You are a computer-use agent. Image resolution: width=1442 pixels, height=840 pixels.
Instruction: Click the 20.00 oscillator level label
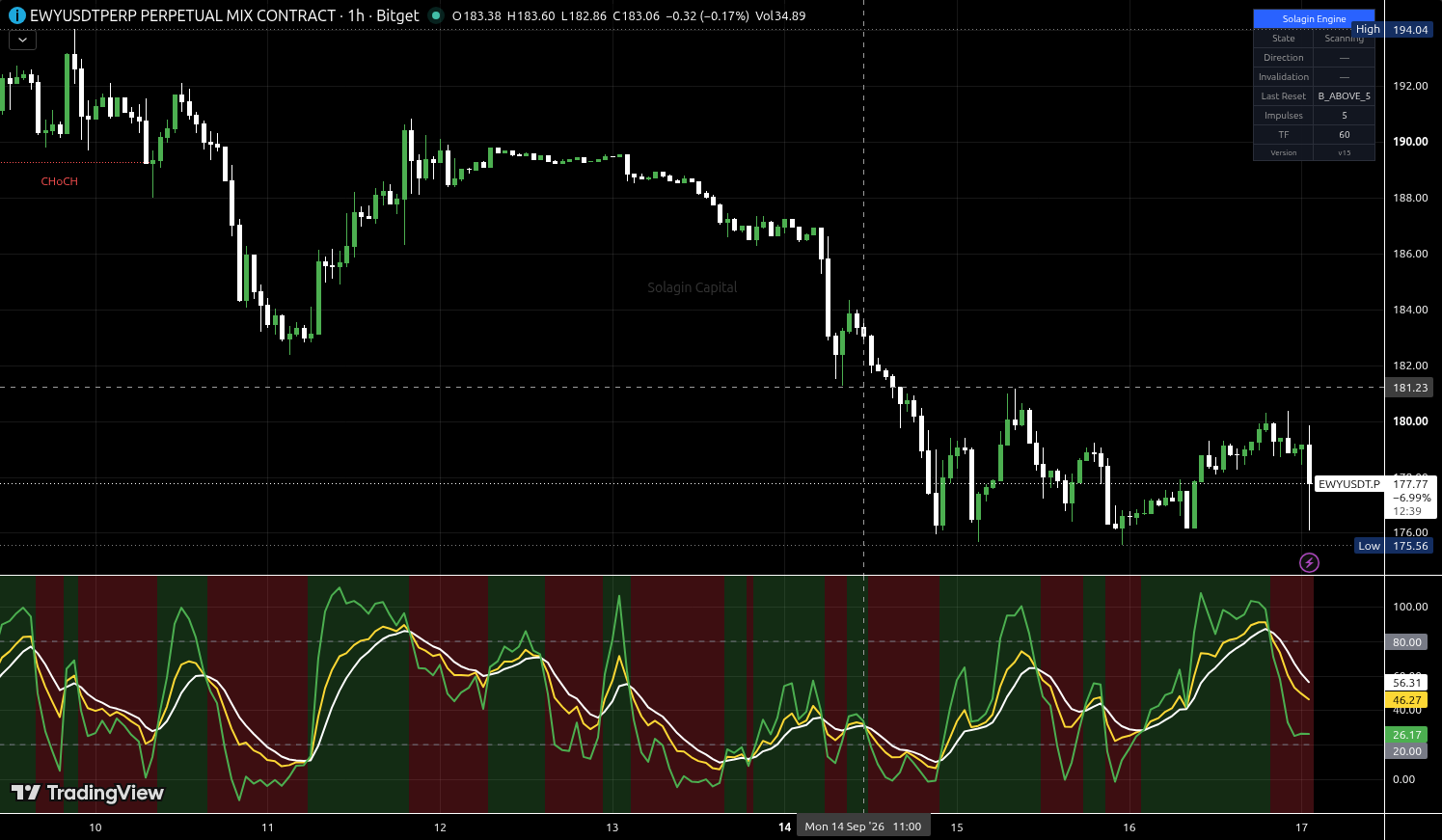[1406, 751]
